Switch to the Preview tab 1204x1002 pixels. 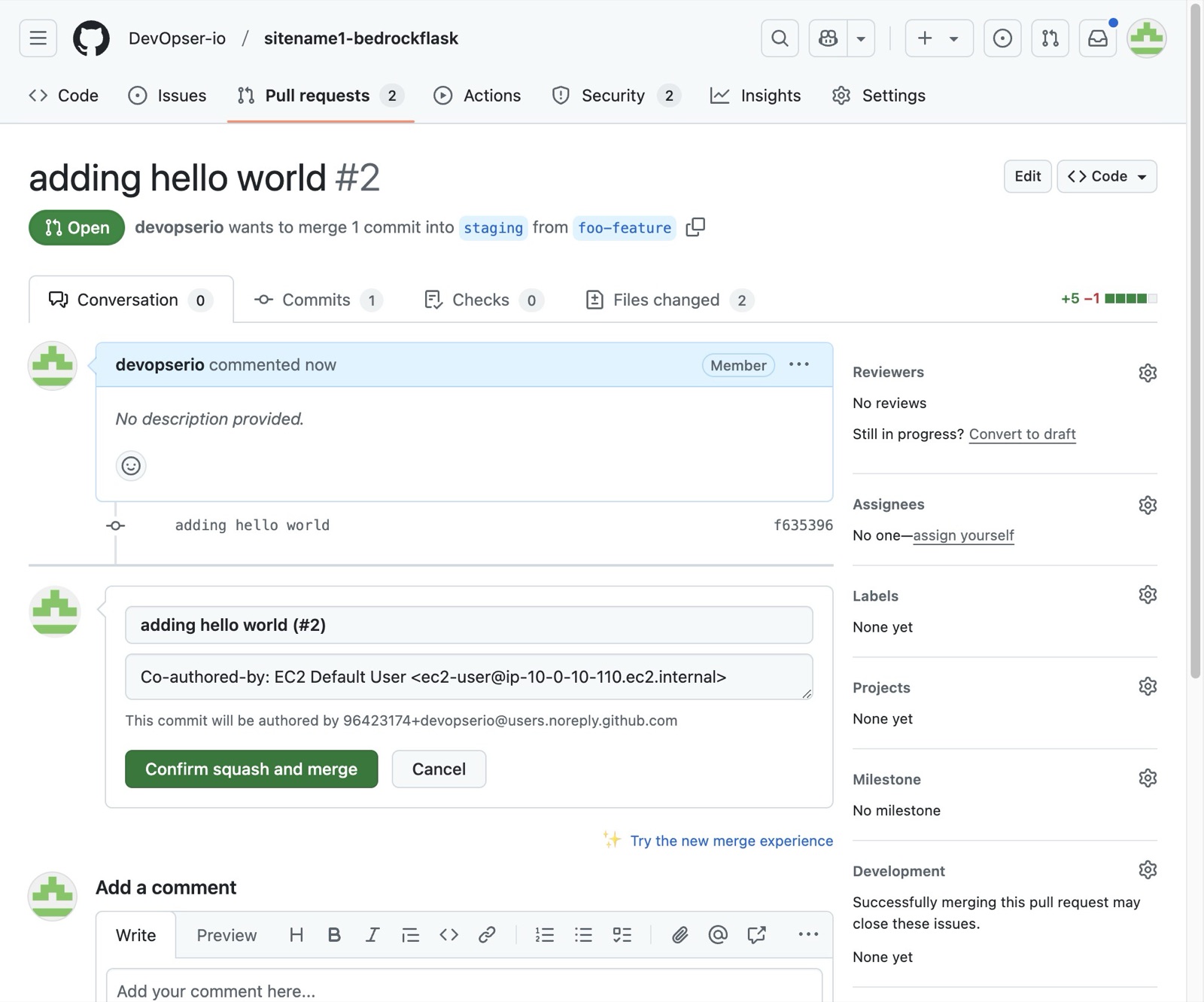pyautogui.click(x=227, y=935)
